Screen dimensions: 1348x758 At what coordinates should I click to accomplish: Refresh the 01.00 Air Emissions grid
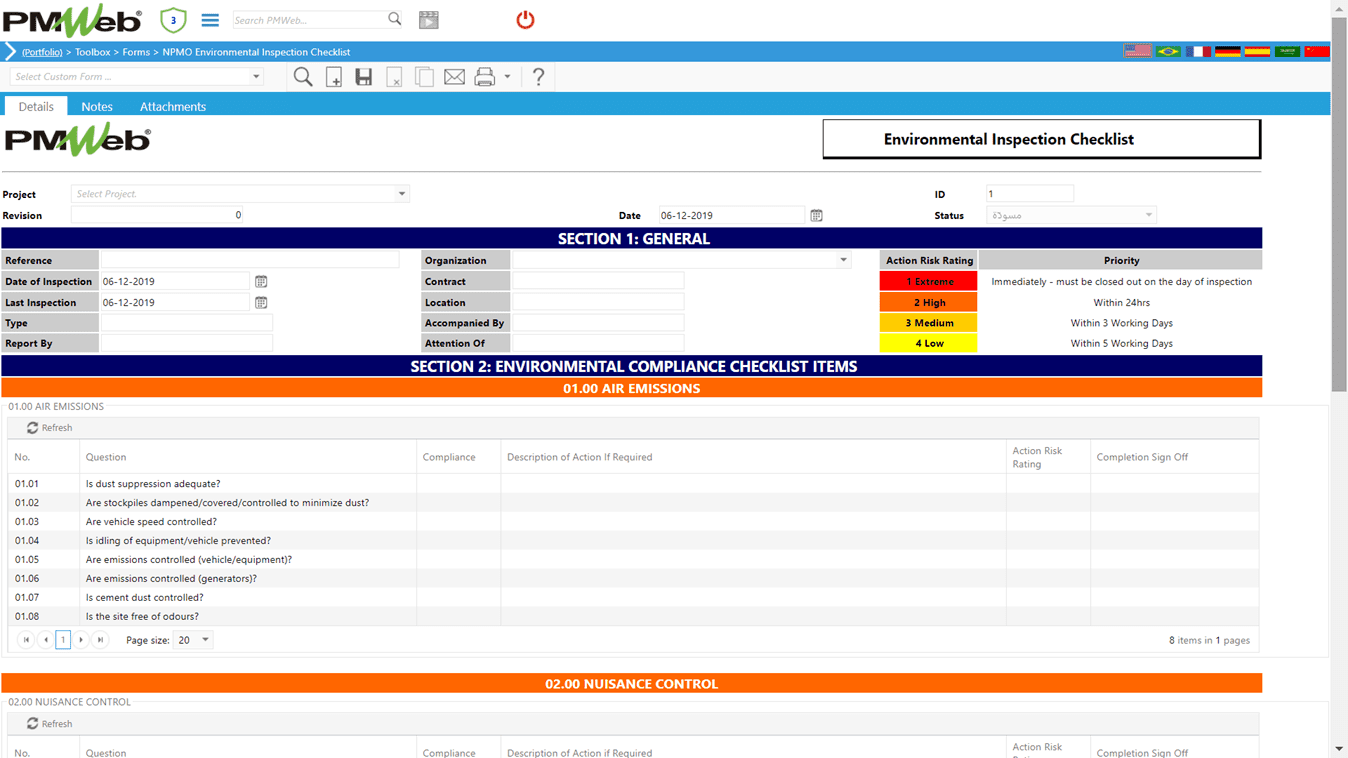coord(49,428)
